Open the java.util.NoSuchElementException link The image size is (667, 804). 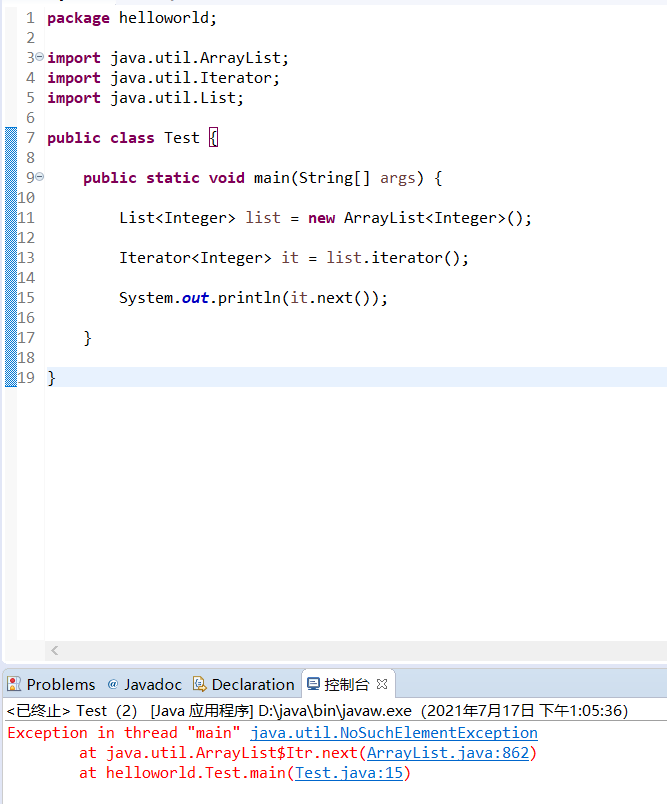[394, 733]
